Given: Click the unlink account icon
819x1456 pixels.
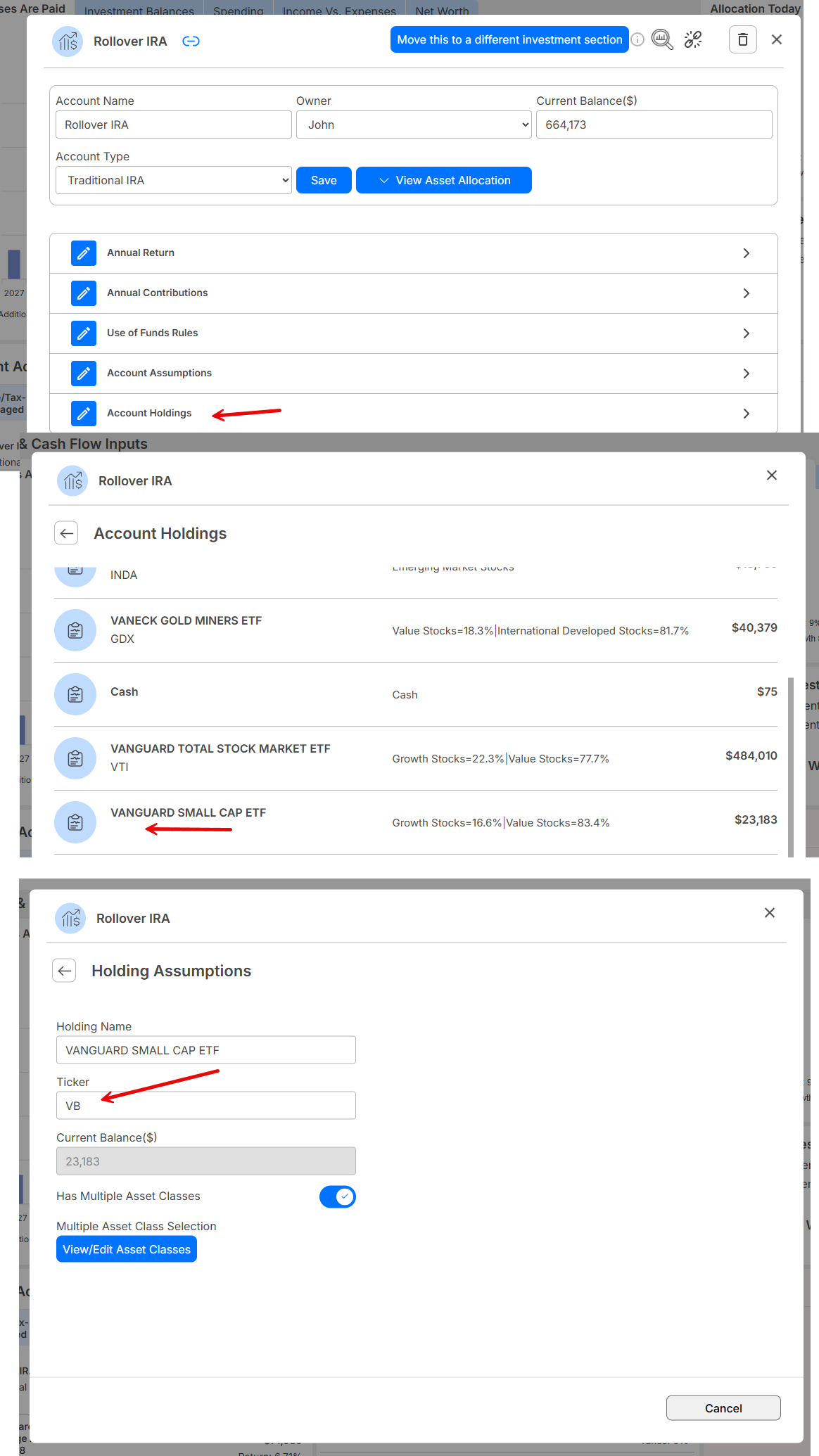Looking at the screenshot, I should [693, 39].
